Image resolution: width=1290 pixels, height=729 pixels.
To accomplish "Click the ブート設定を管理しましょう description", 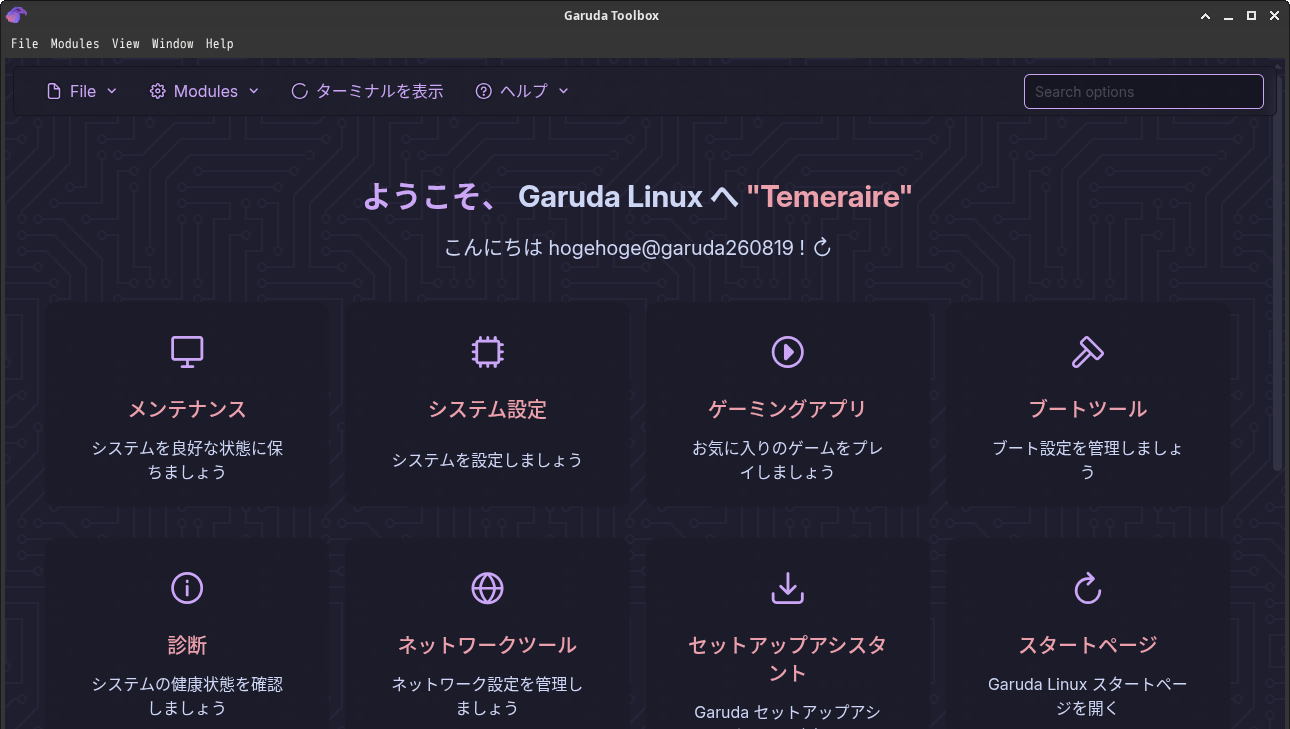I will 1087,460.
